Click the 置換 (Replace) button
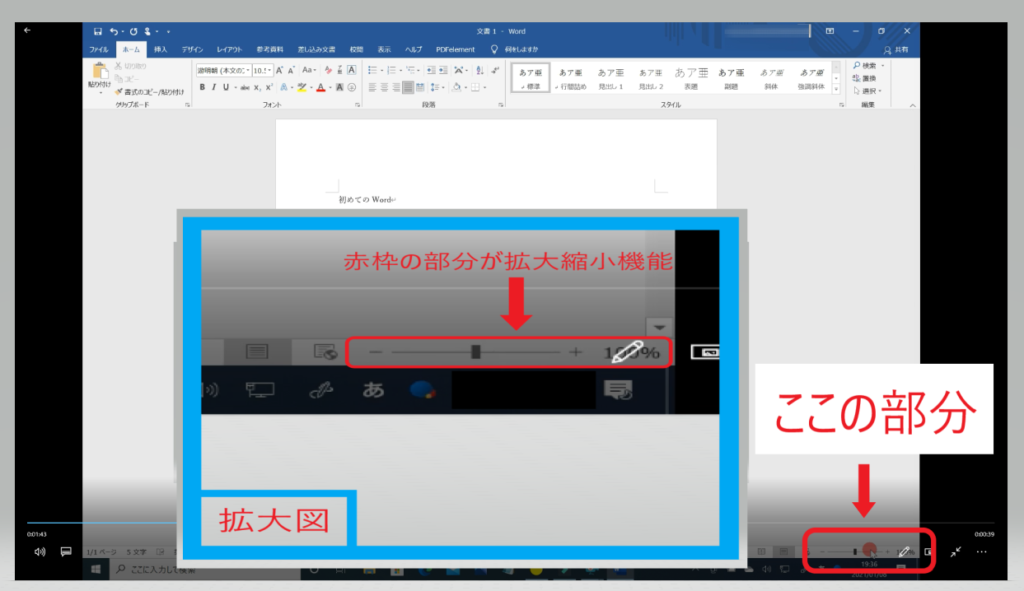1024x591 pixels. (x=868, y=78)
